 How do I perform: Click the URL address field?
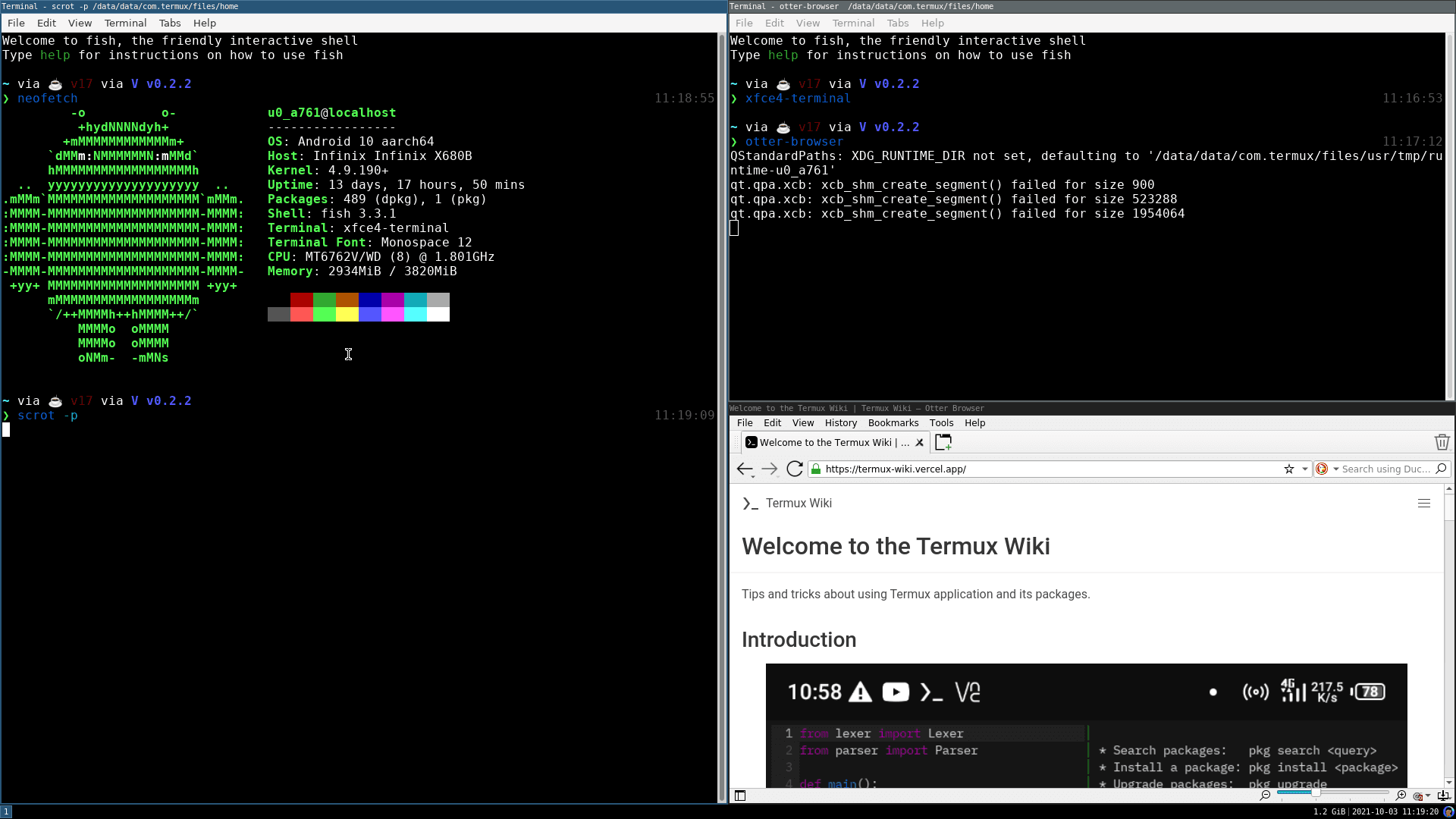pos(1046,469)
